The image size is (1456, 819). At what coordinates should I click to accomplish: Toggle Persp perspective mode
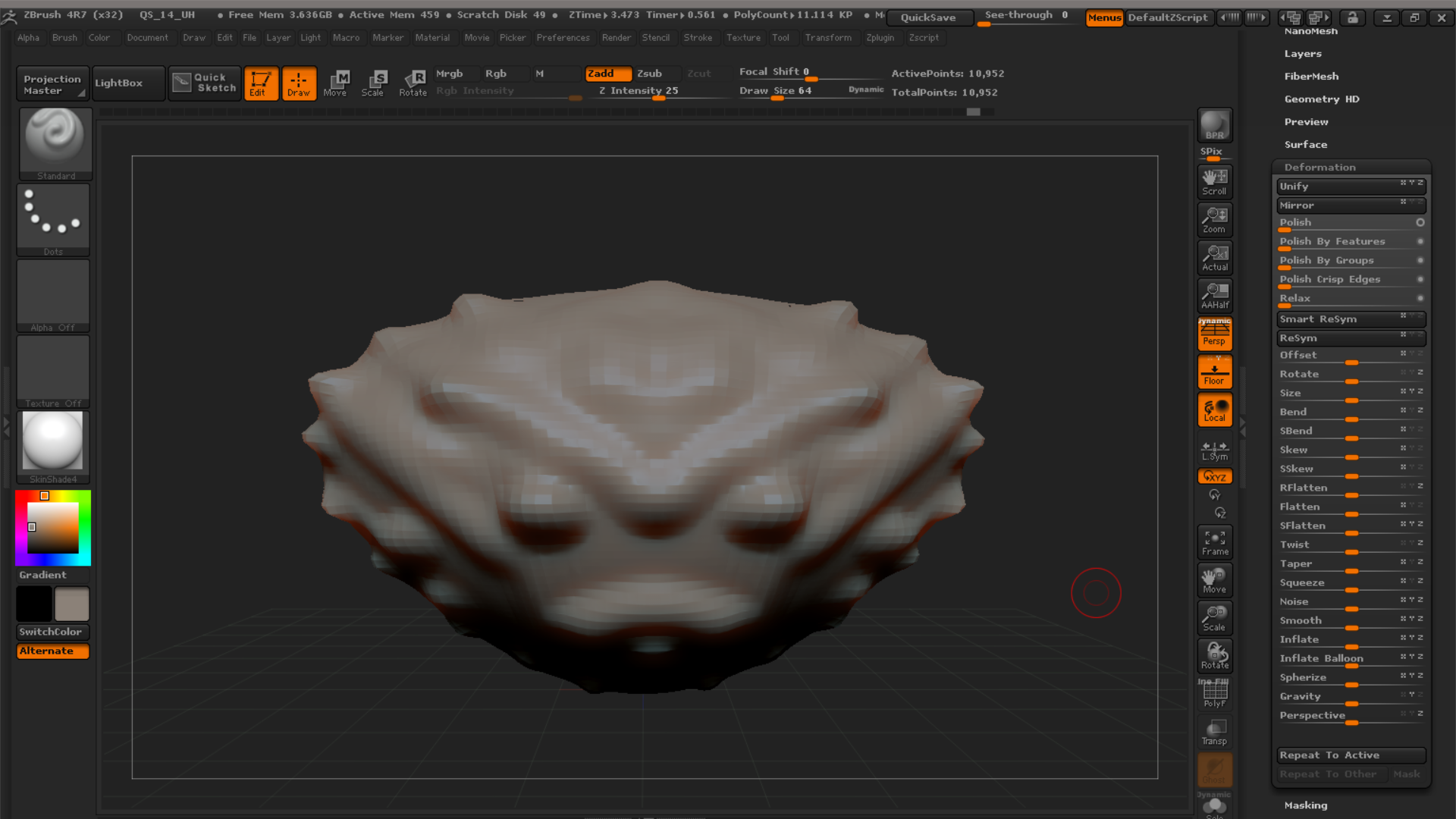coord(1214,334)
